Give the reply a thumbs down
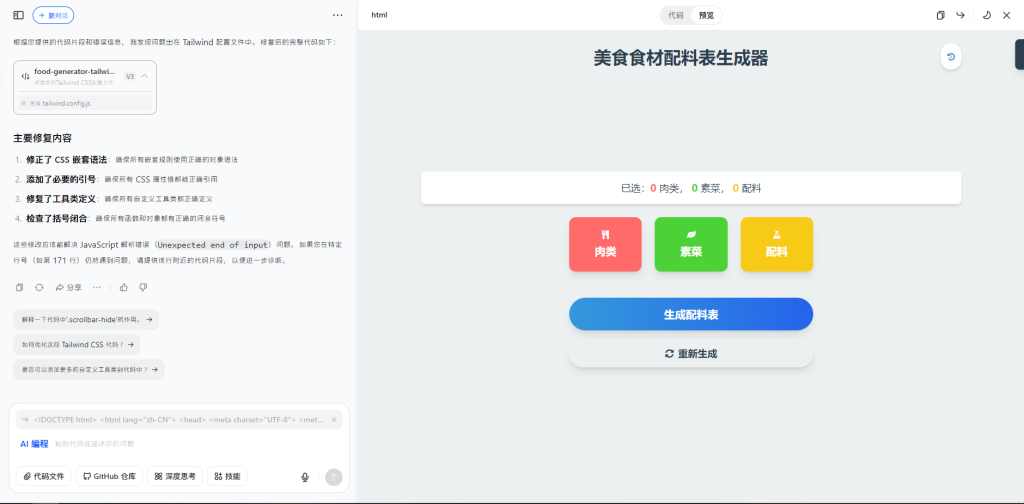The image size is (1024, 504). coord(144,287)
